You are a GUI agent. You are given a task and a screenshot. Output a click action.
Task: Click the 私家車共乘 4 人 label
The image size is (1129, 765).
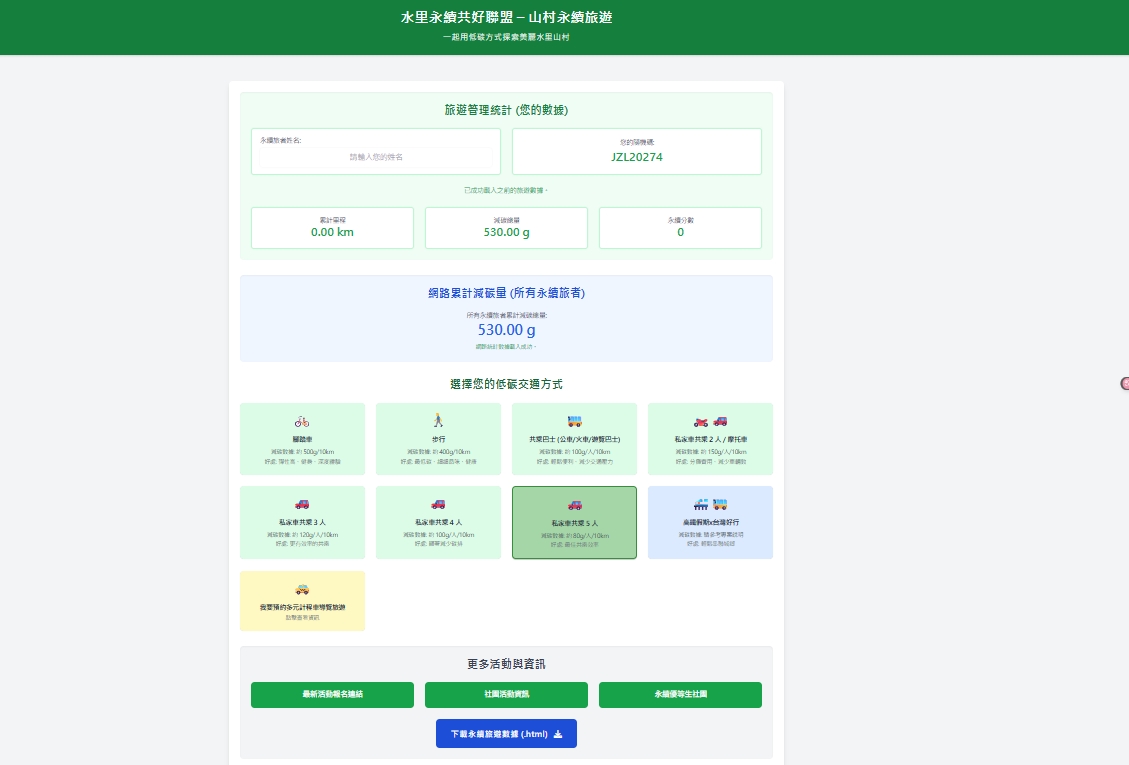[x=438, y=522]
